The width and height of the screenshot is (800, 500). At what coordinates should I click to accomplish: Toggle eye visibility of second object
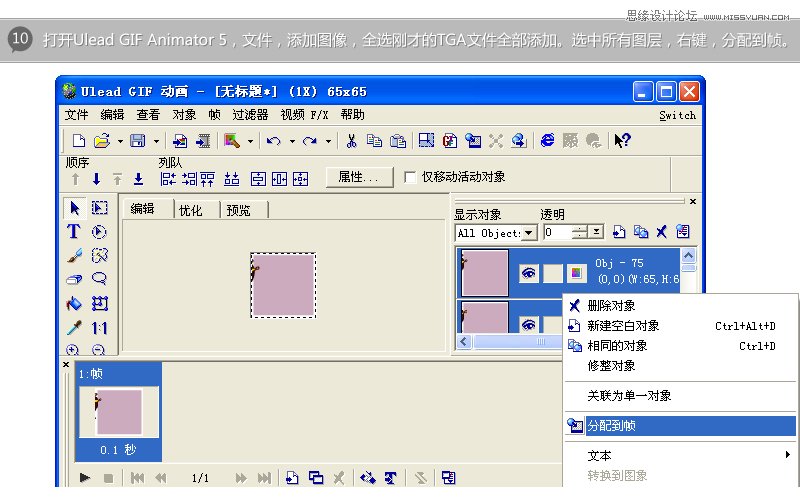point(529,323)
